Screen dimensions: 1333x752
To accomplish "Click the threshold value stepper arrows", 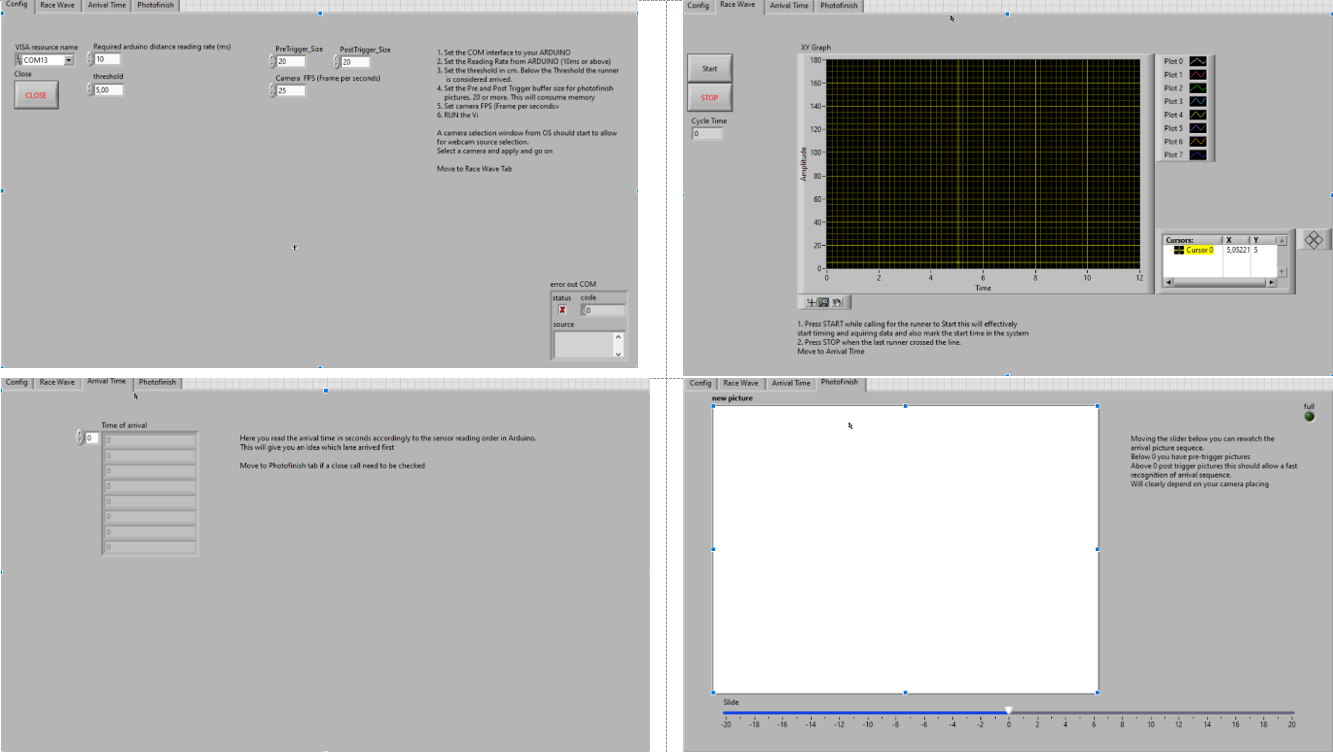I will click(x=89, y=90).
